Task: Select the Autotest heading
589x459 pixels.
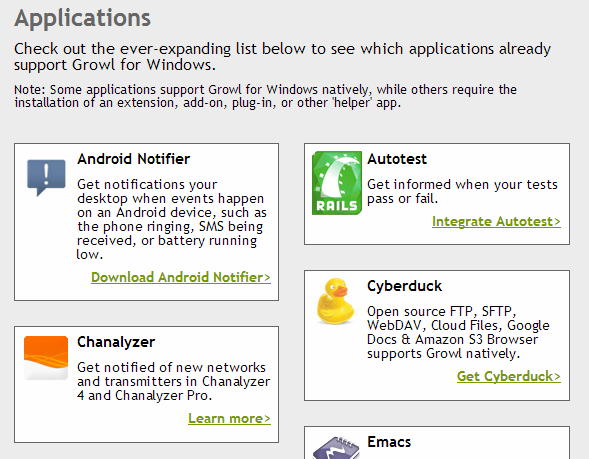Action: (x=397, y=159)
